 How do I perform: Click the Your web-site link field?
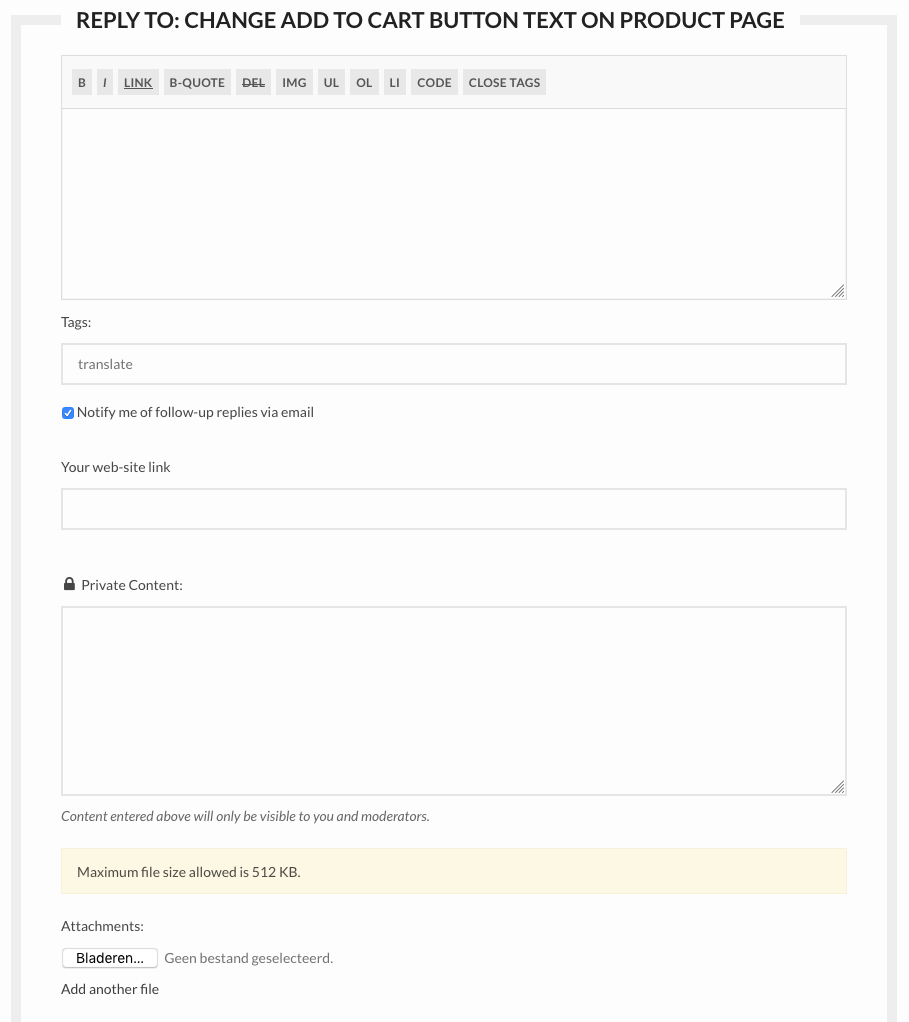[x=453, y=509]
